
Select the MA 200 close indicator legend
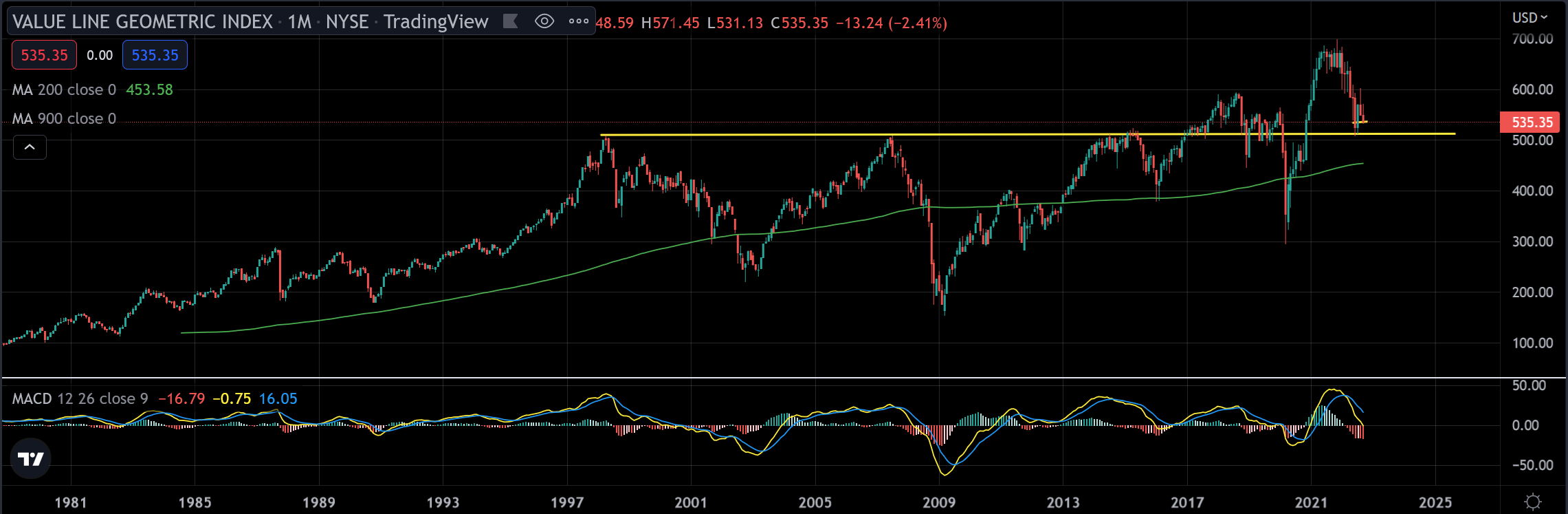[64, 89]
